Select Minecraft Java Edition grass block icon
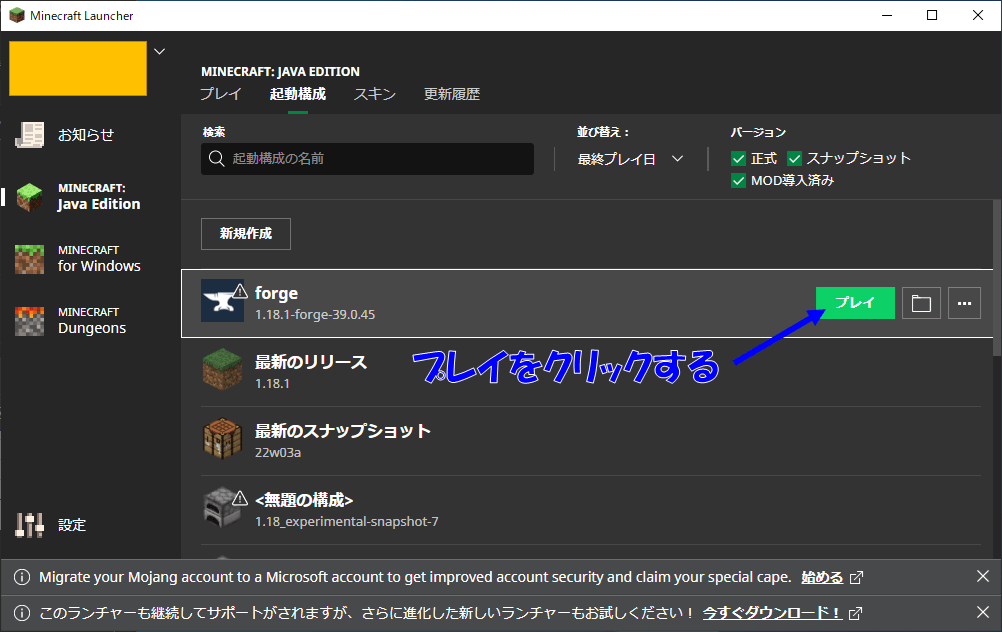The image size is (1002, 632). [x=29, y=197]
